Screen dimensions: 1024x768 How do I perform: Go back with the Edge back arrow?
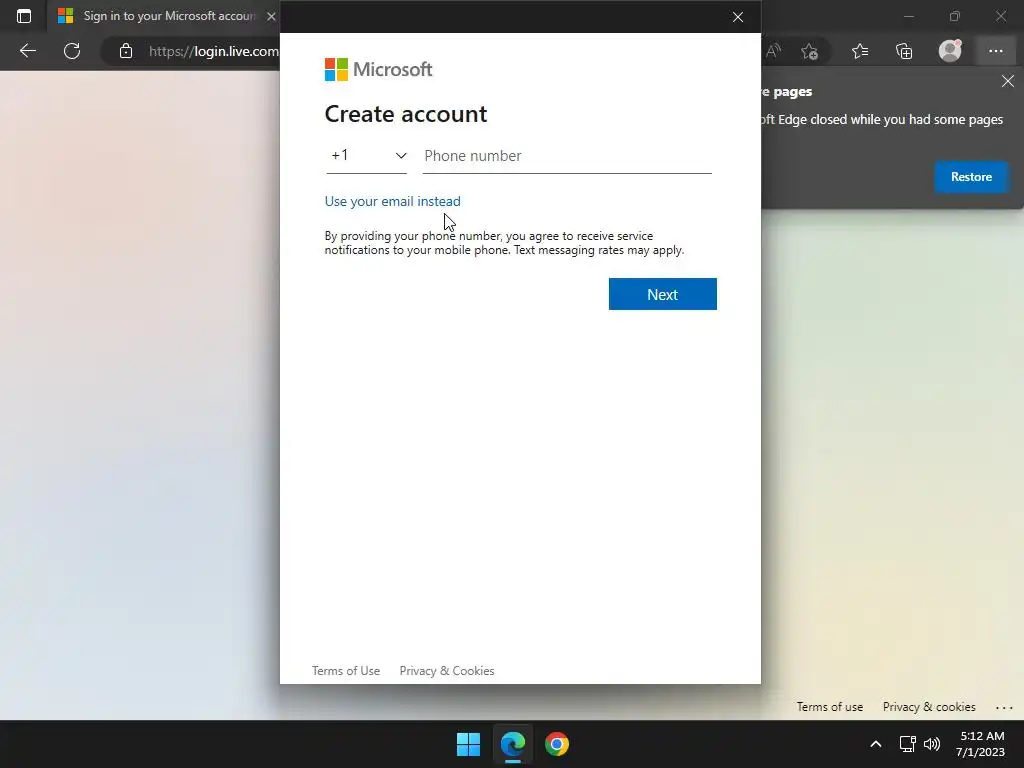coord(27,51)
